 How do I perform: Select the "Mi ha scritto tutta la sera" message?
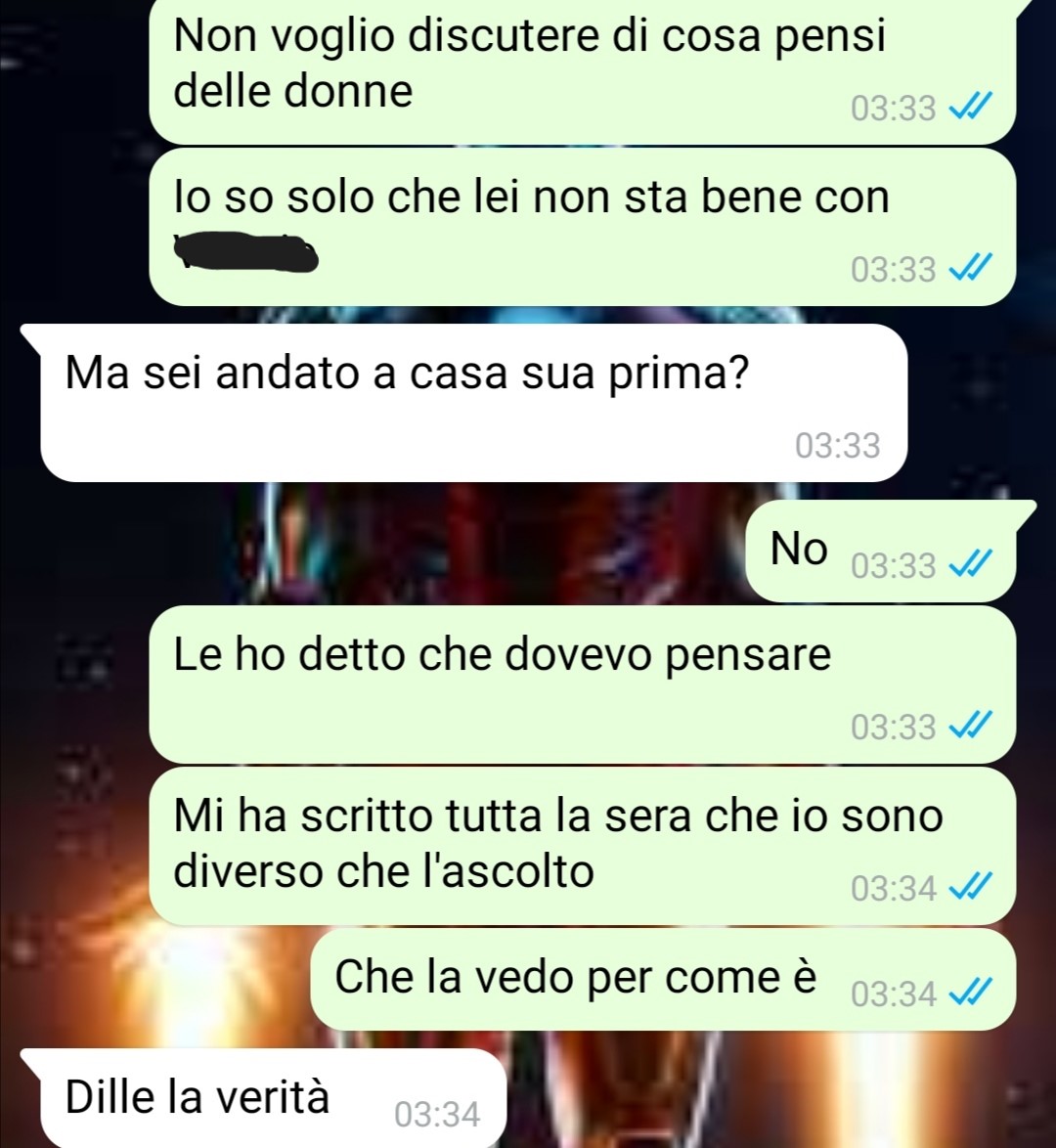click(x=582, y=846)
